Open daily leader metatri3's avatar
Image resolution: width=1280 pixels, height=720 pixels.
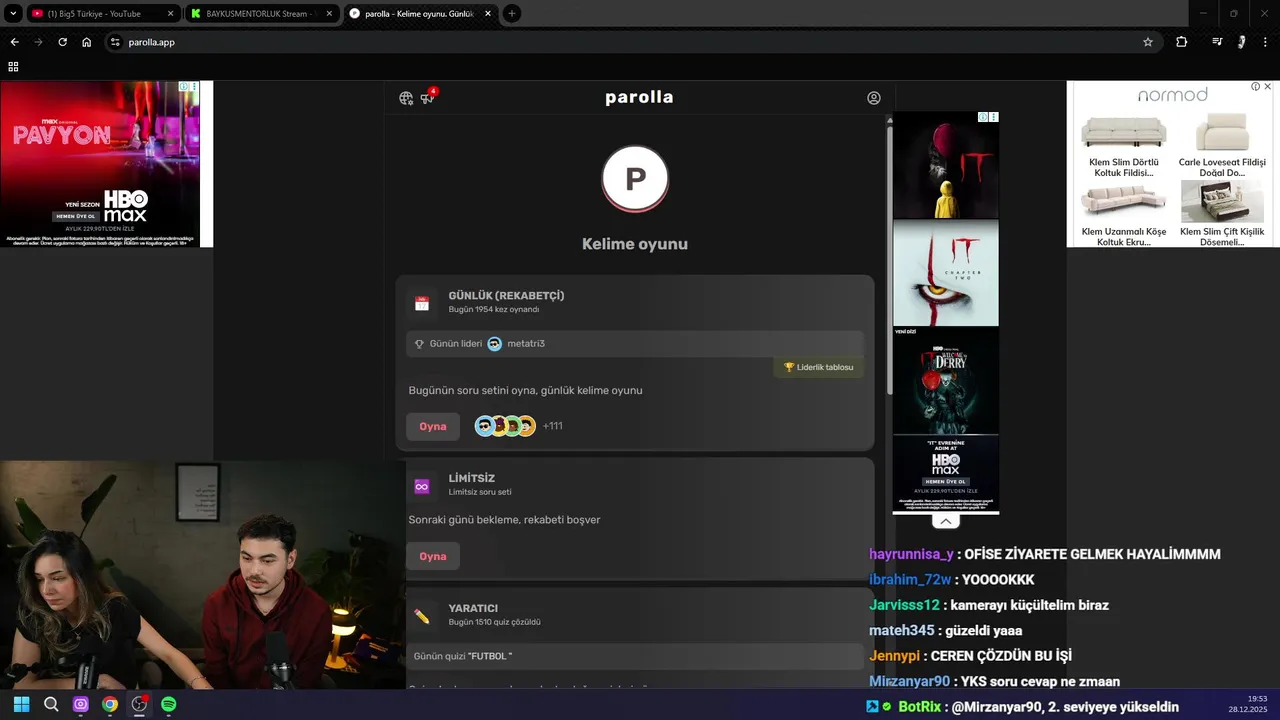click(495, 344)
